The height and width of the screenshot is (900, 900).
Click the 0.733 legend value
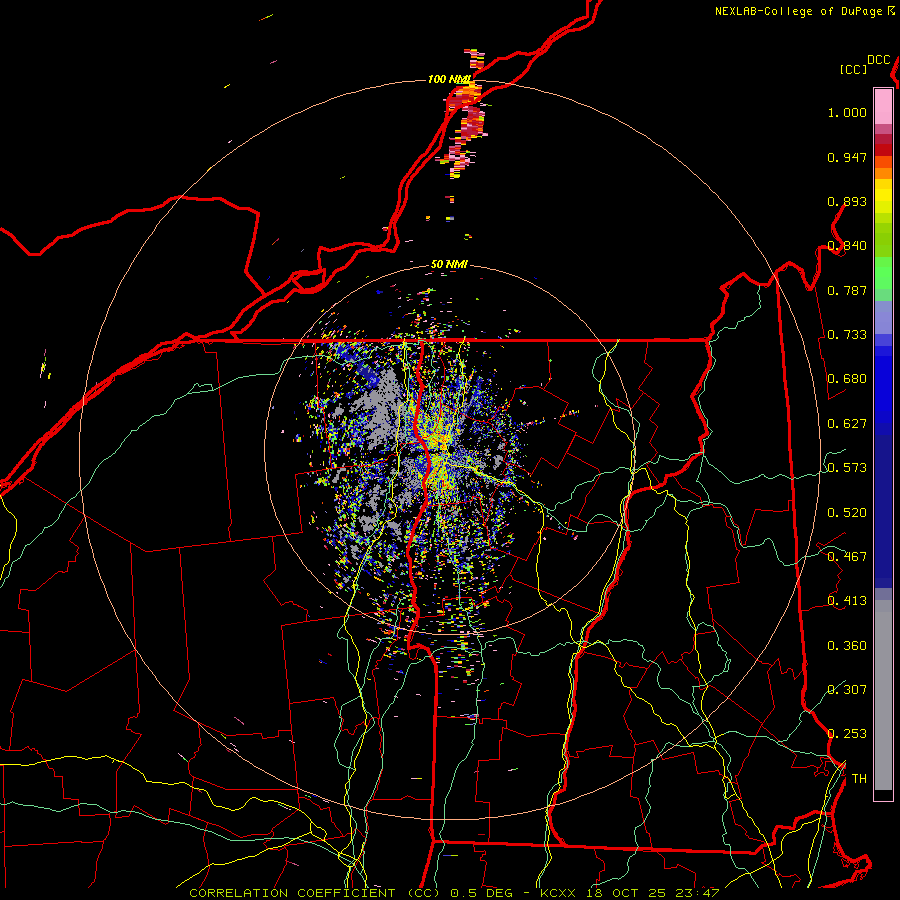[847, 335]
